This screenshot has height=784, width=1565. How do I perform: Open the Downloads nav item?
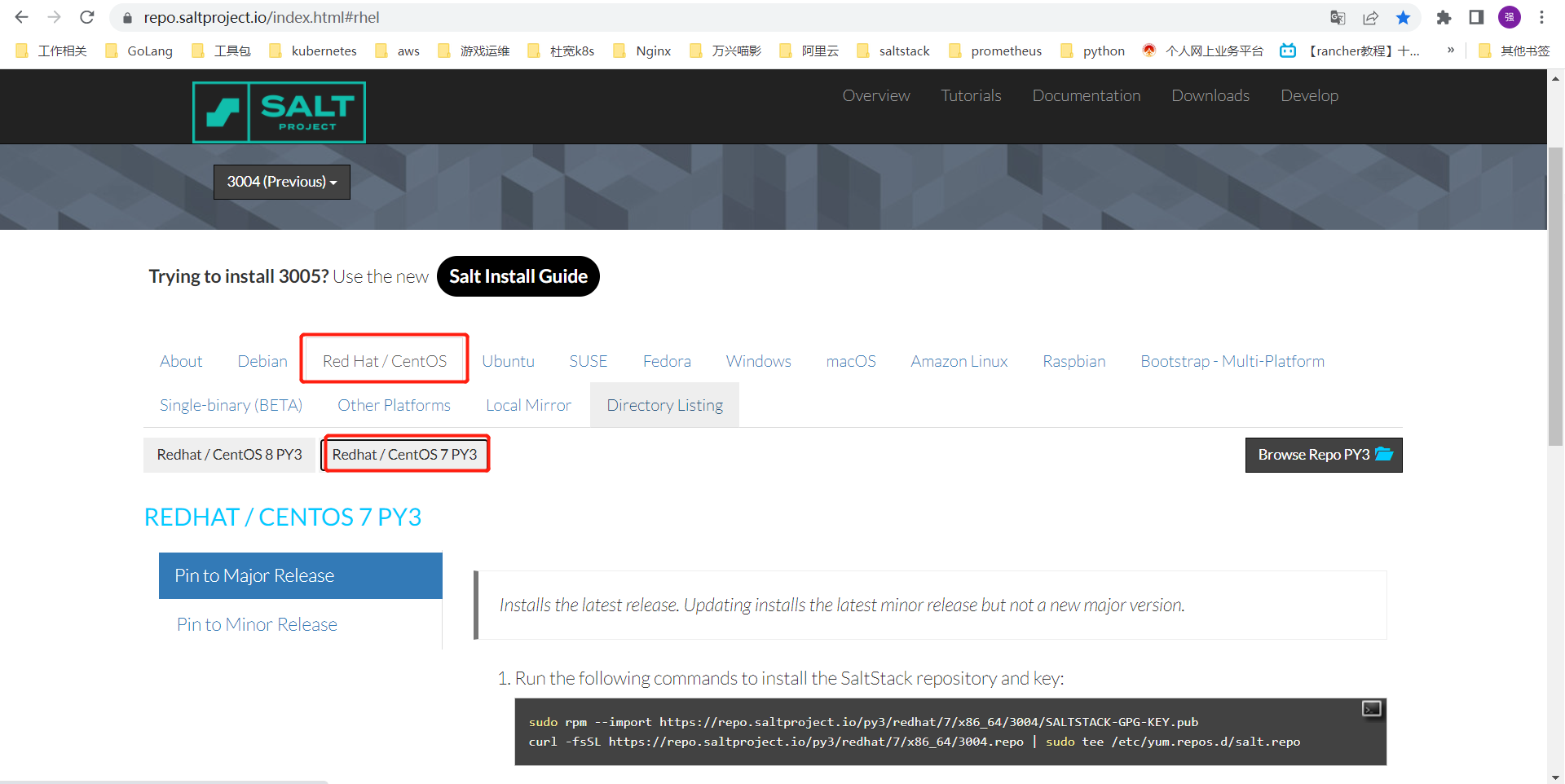[1210, 95]
